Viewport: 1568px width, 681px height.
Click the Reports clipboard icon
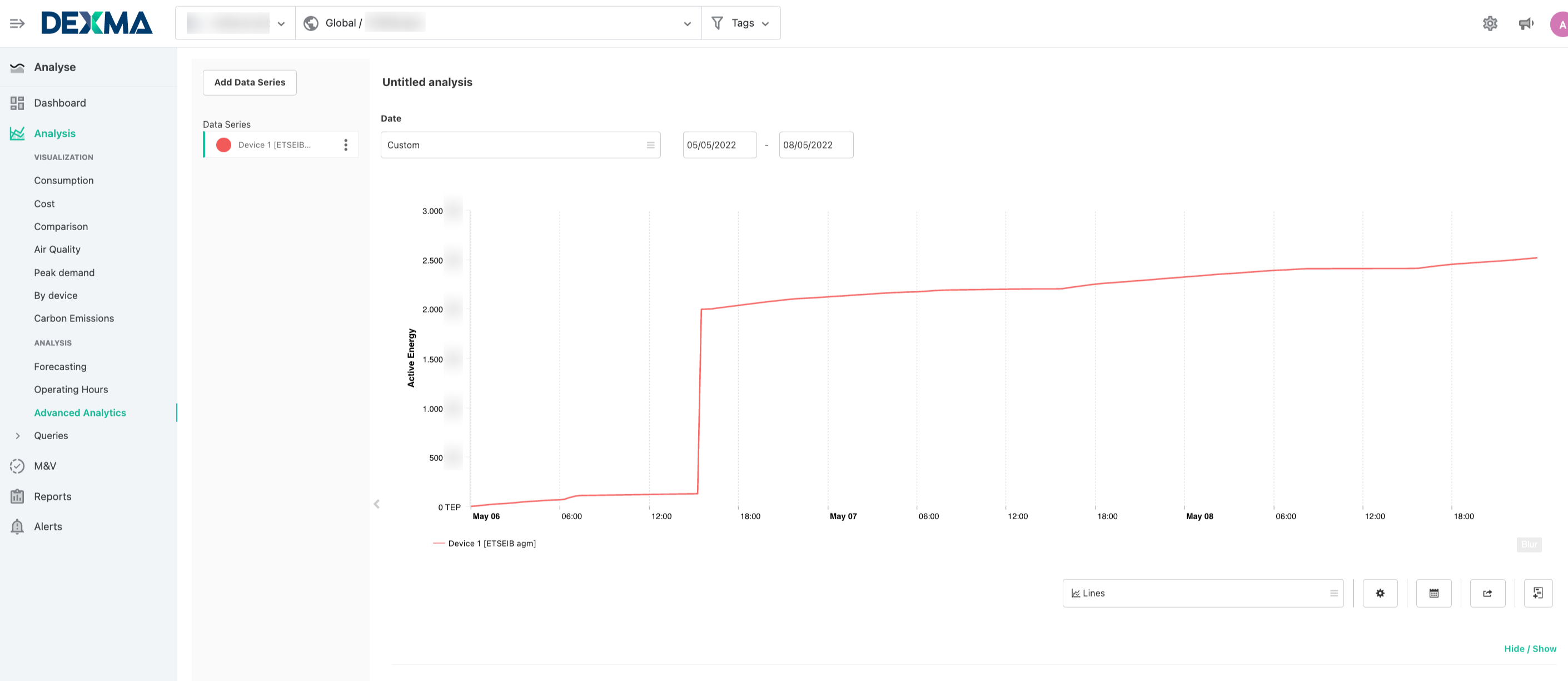point(17,496)
